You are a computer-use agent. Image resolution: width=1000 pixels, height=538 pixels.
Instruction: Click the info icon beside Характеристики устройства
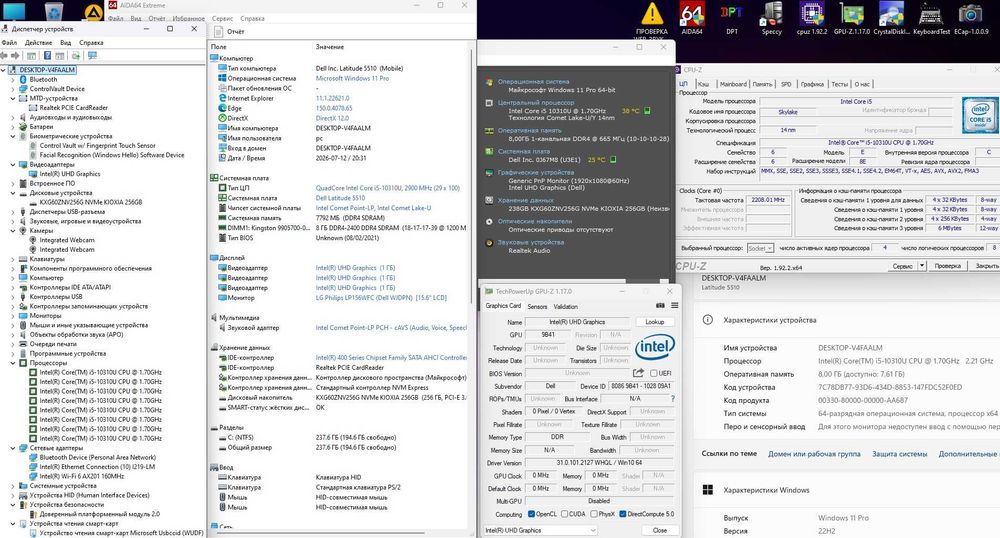point(707,320)
